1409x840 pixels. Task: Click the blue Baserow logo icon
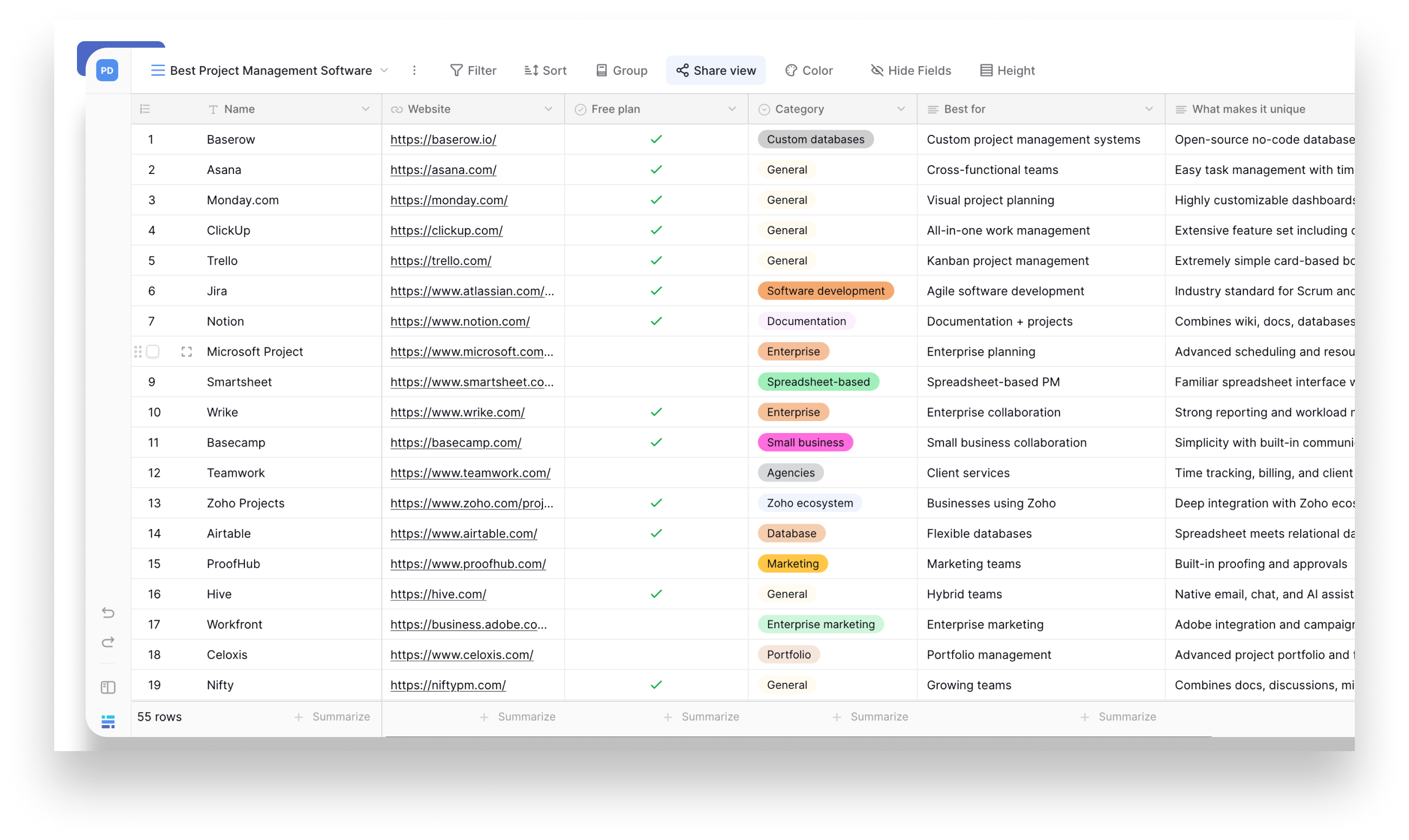[x=108, y=722]
